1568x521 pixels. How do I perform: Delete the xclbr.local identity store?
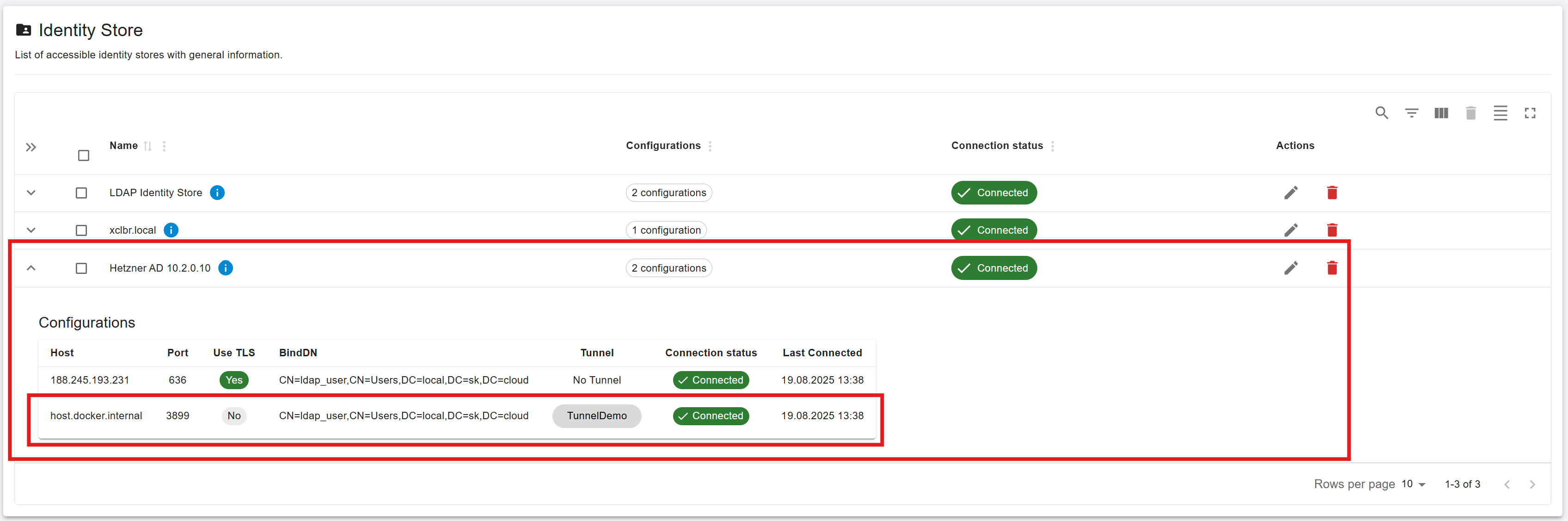click(1332, 230)
